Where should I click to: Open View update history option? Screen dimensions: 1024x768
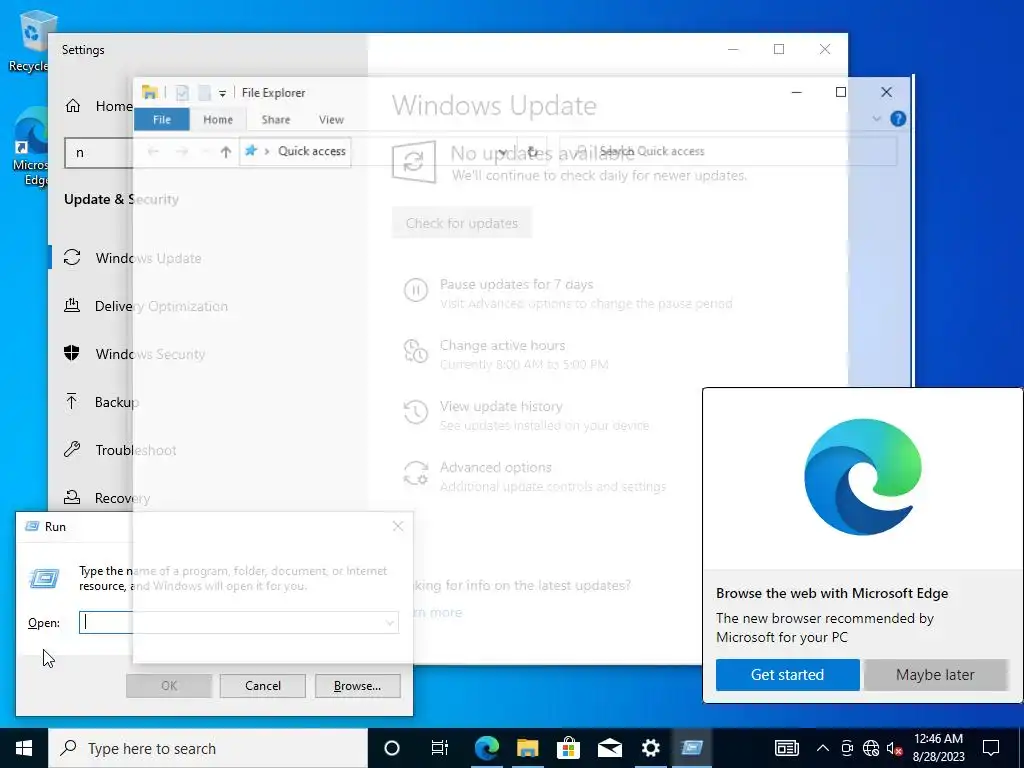click(x=526, y=415)
